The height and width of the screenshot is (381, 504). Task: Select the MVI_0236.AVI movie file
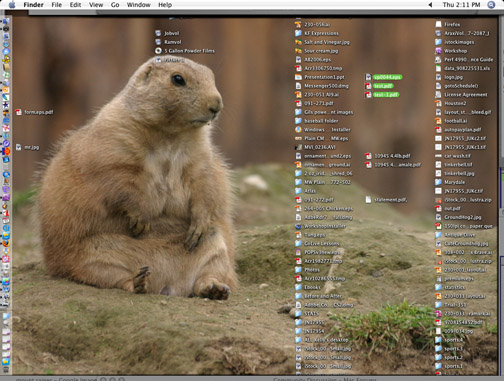click(x=298, y=147)
